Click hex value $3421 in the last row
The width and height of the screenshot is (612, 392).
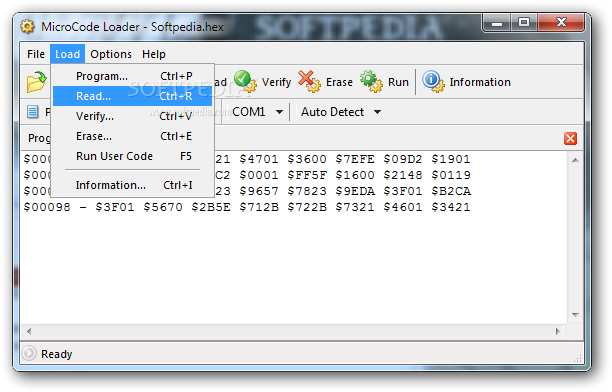pos(451,207)
